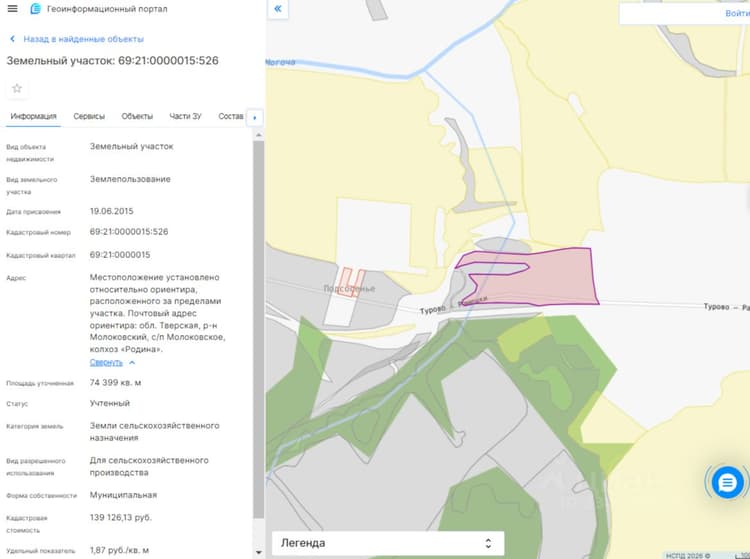Click the scrollbar up arrow

pyautogui.click(x=258, y=135)
